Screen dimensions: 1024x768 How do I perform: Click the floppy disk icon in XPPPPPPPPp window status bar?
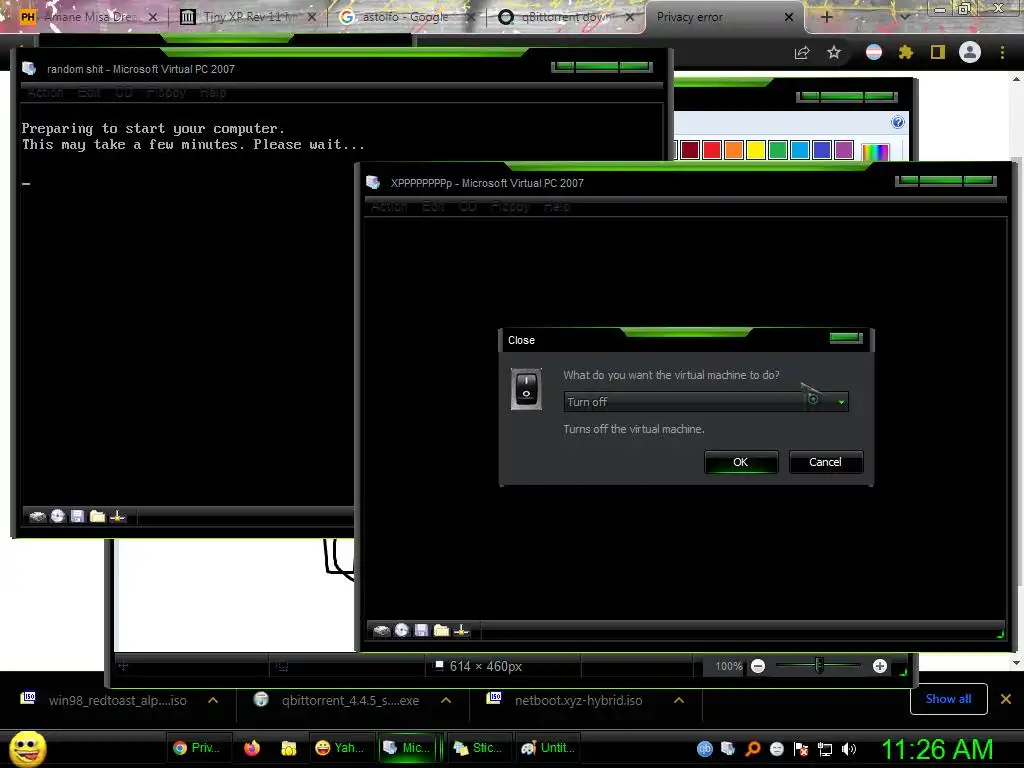tap(421, 630)
